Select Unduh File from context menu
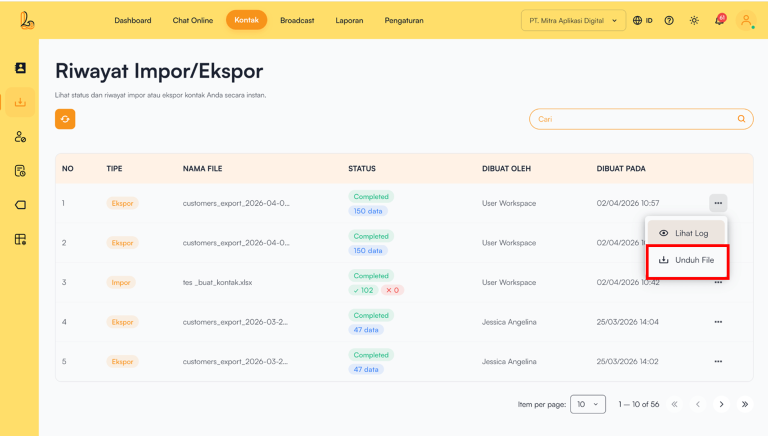Screen dimensions: 768x436 [687, 261]
